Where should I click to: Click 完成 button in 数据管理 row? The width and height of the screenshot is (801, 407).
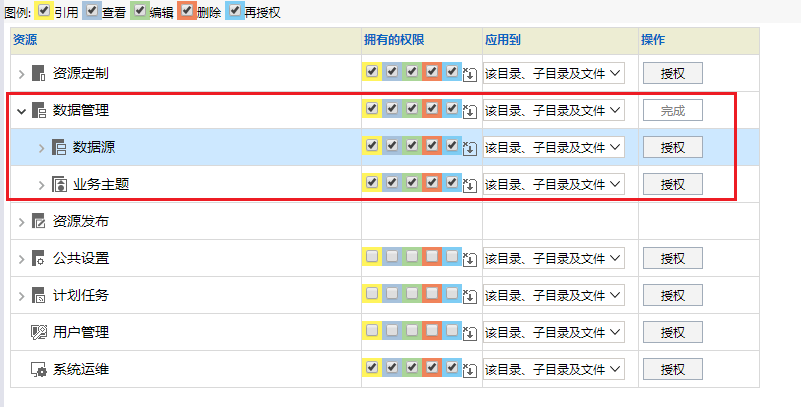[x=672, y=110]
